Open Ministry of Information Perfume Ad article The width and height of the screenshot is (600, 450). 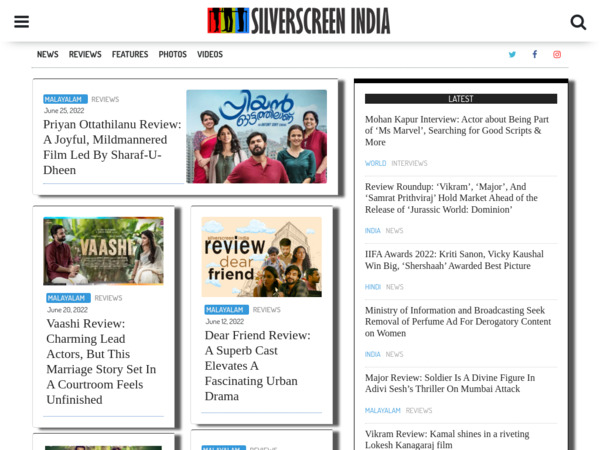(x=458, y=321)
